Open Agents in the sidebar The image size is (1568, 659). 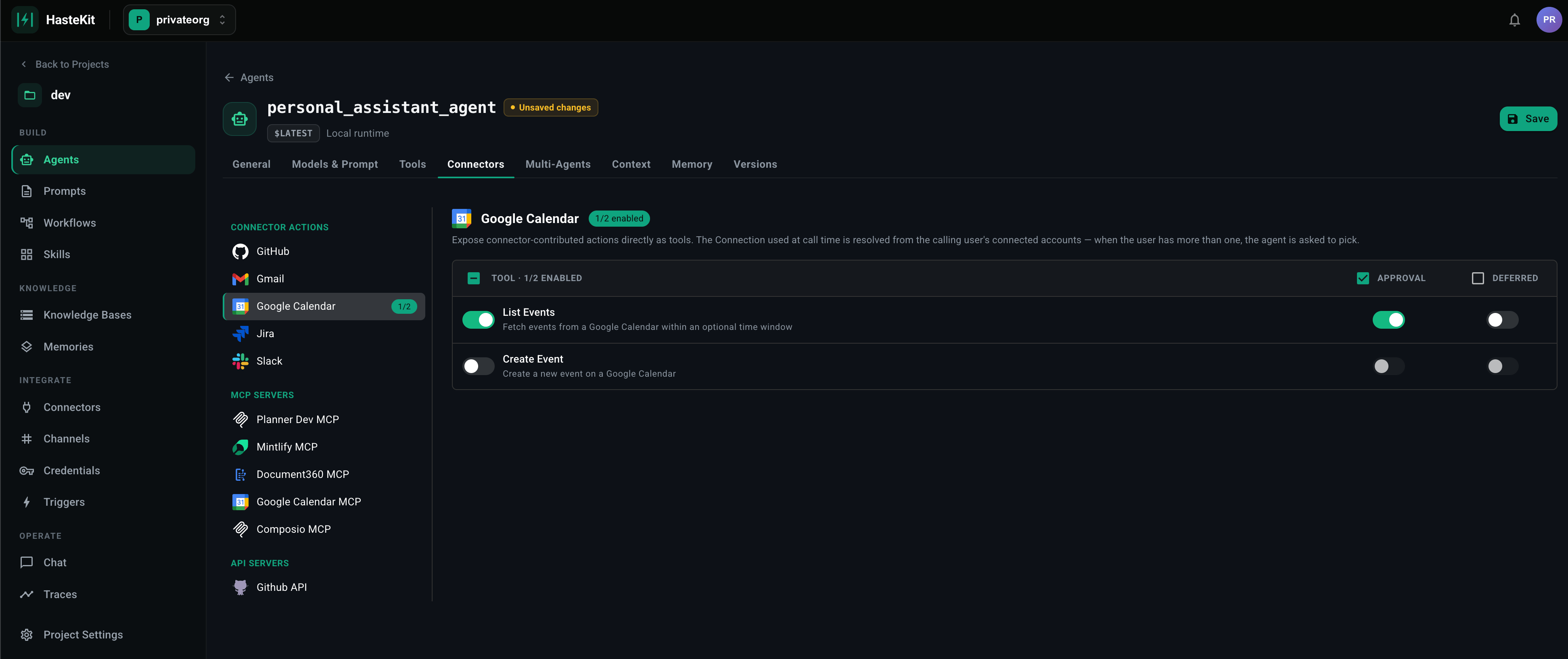(103, 159)
